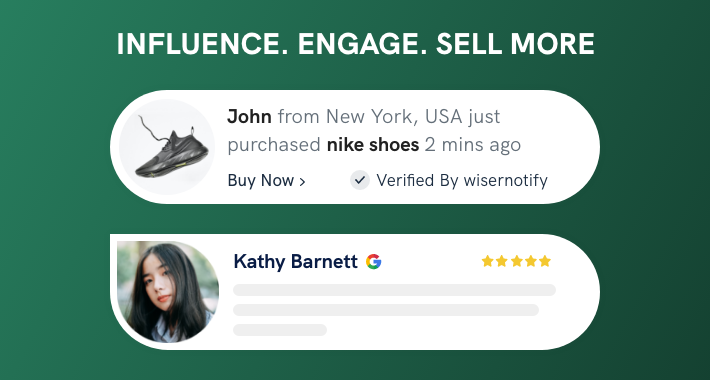Screen dimensions: 710x380
Task: Click the second review placeholder text line
Action: pos(386,310)
